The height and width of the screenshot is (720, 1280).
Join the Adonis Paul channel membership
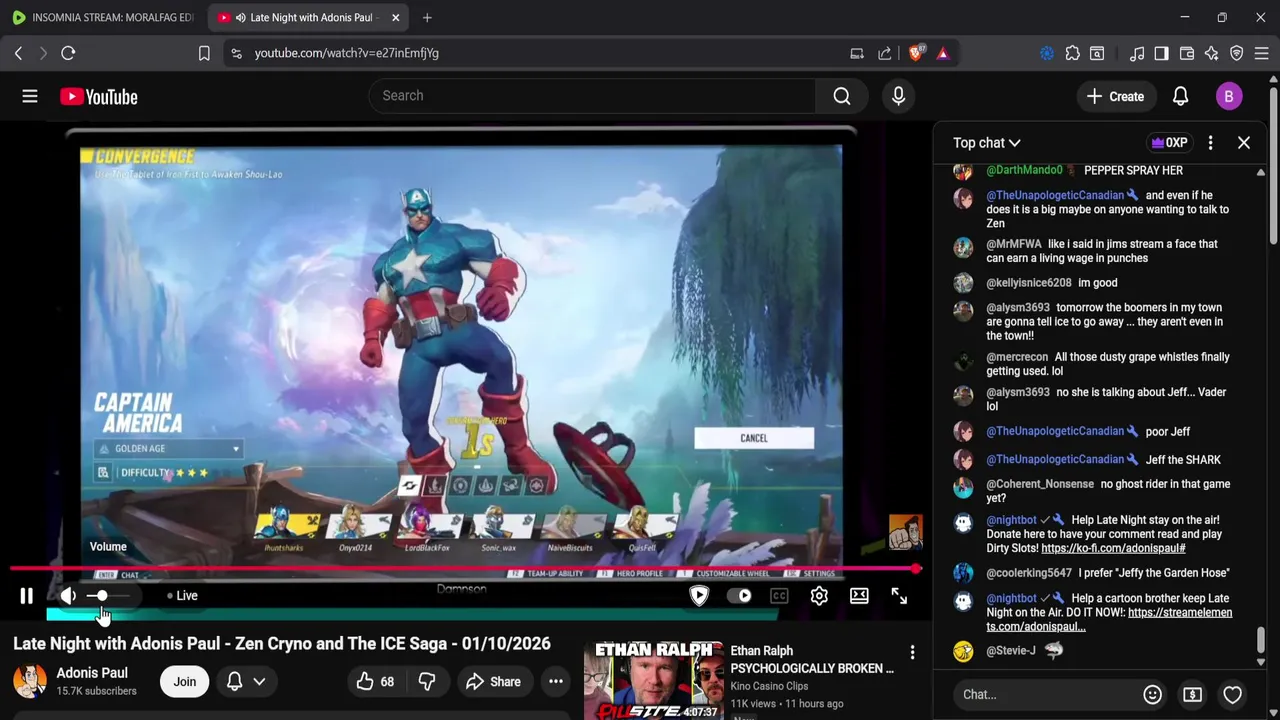184,682
